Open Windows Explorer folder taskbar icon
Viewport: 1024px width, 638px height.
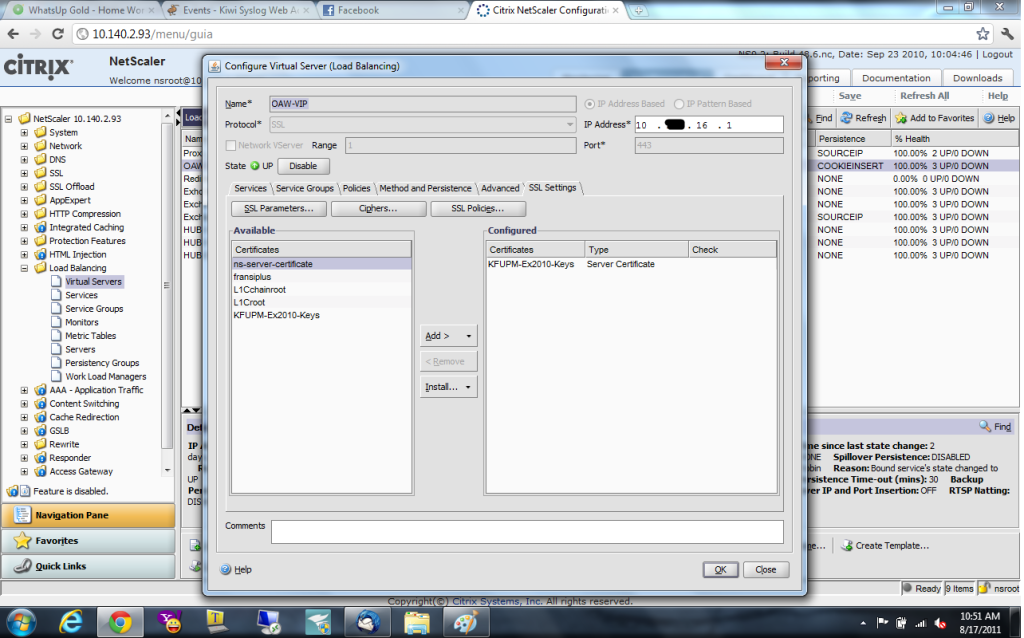coord(417,622)
